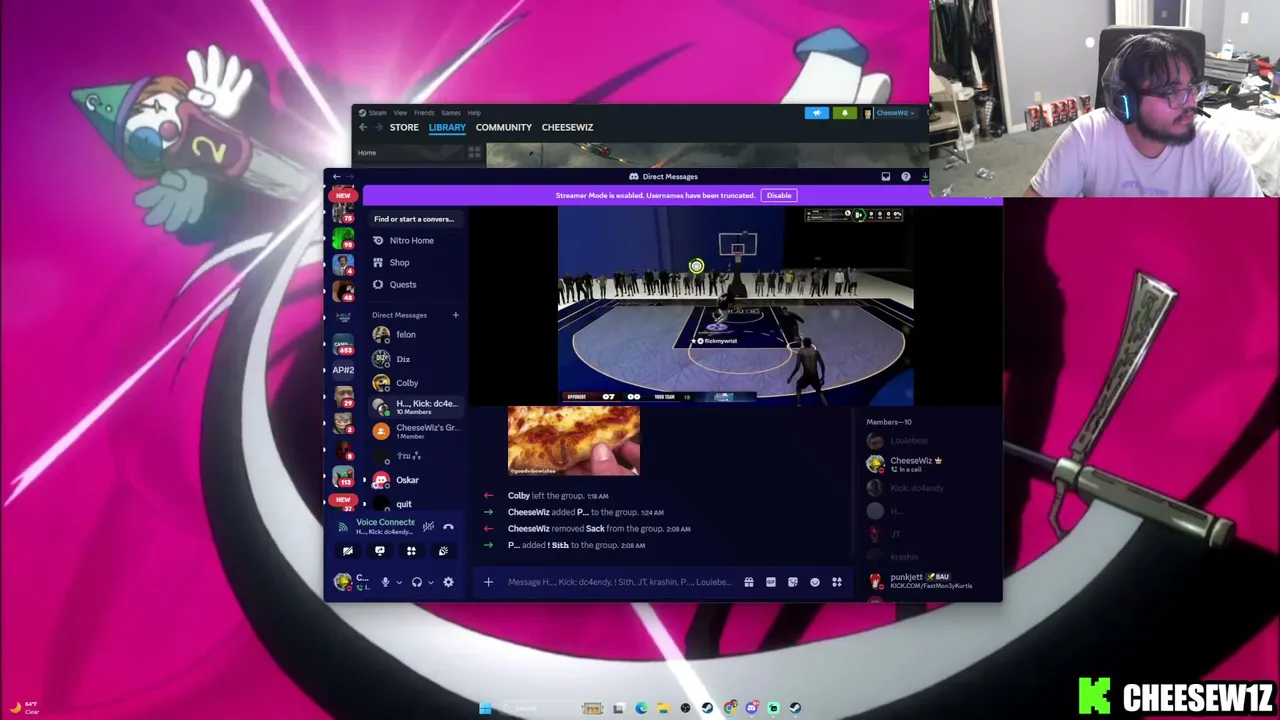Screen dimensions: 1280x720
Task: Open Microsoft Edge from the taskbar
Action: pos(641,708)
